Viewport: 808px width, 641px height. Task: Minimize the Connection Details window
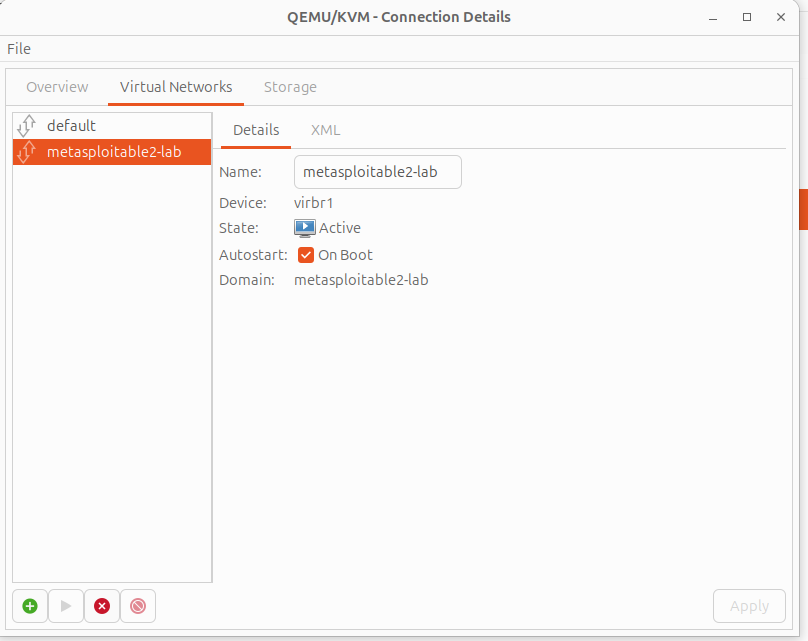tap(713, 18)
